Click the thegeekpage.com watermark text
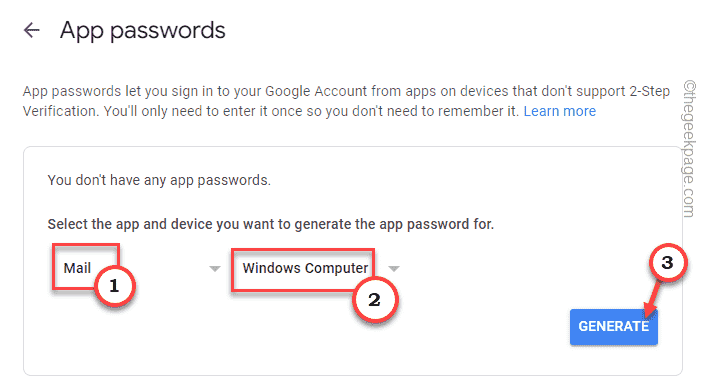The height and width of the screenshot is (392, 708). (689, 149)
